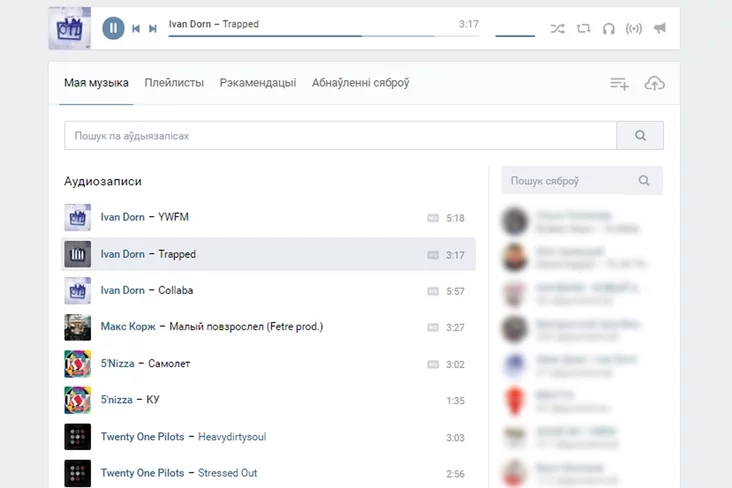732x488 pixels.
Task: Open Абнаўленні сяброў tab
Action: point(360,83)
